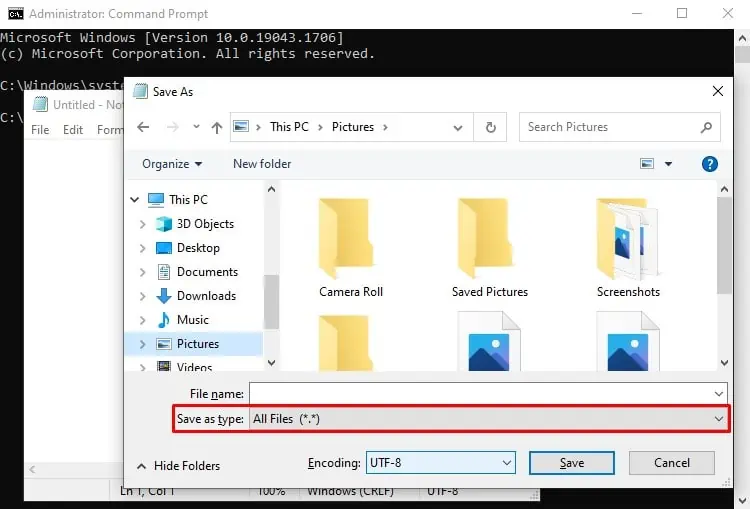750x509 pixels.
Task: Change view with the view icon
Action: click(647, 164)
